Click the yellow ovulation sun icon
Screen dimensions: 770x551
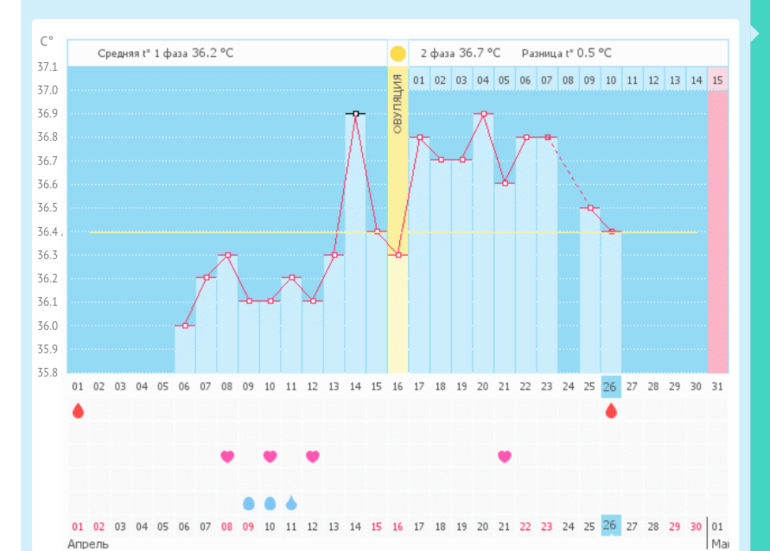pos(398,53)
